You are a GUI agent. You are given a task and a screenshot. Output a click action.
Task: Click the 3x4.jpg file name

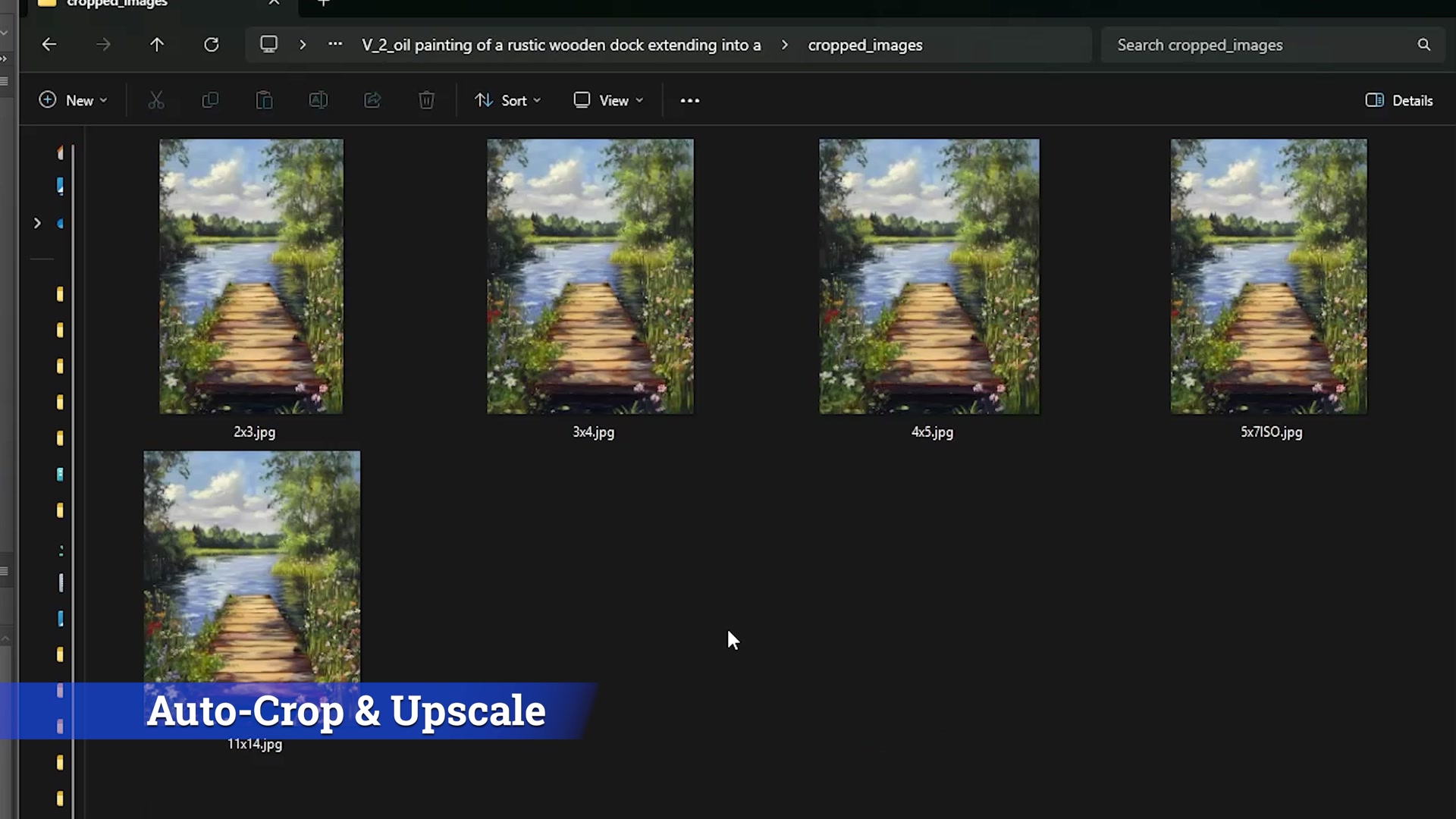click(x=594, y=432)
